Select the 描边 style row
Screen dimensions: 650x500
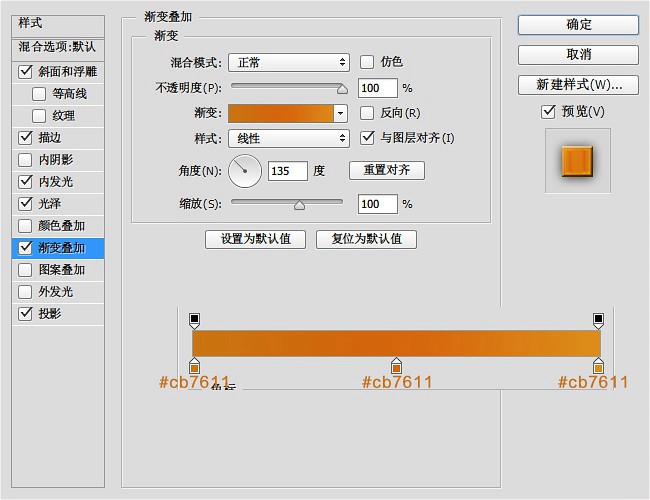pos(58,138)
